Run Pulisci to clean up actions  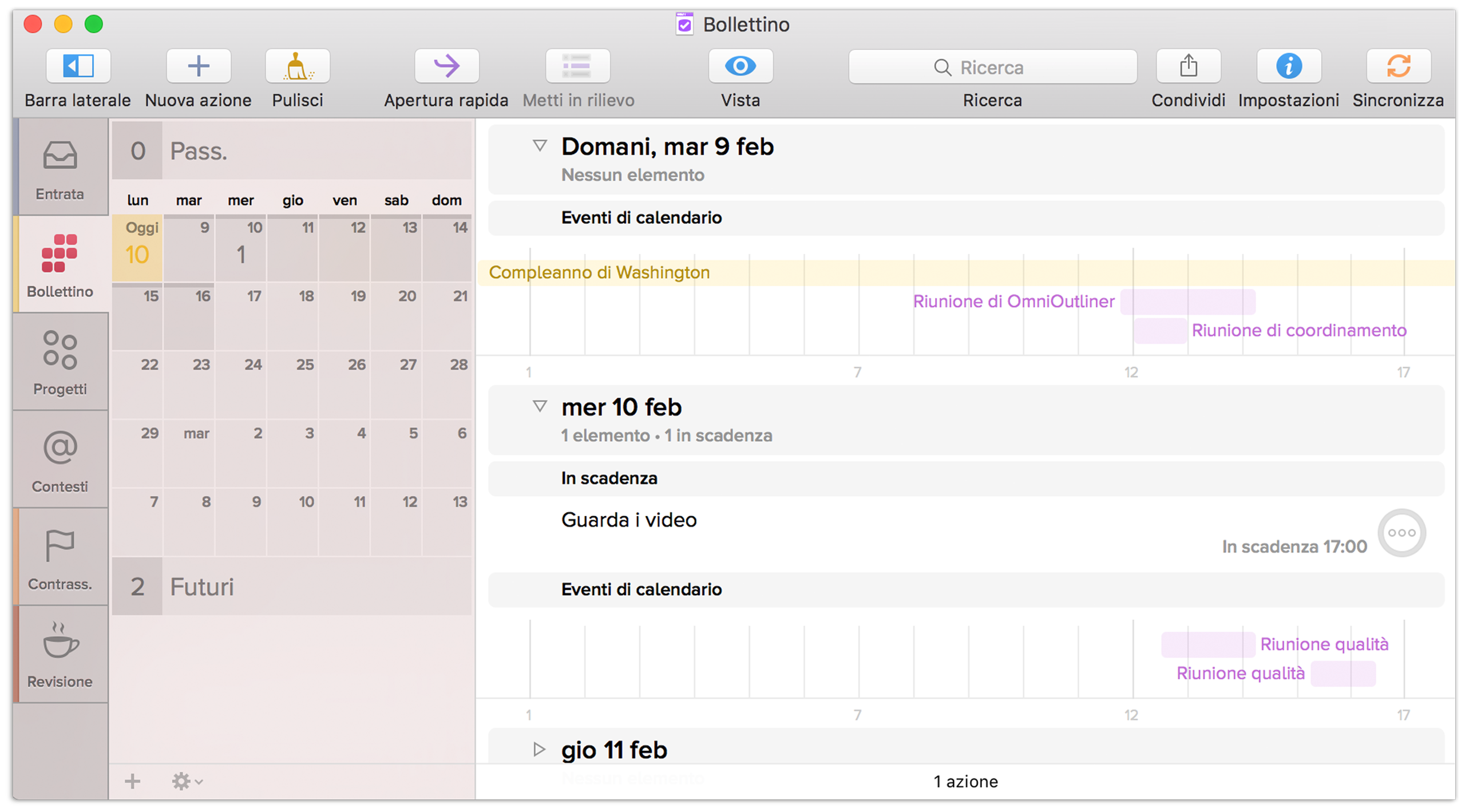296,66
